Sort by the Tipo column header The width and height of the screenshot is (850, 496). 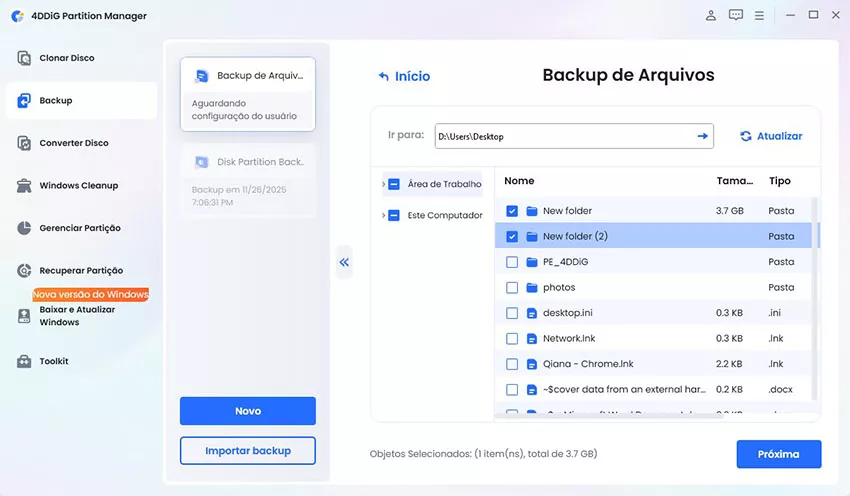tap(780, 181)
